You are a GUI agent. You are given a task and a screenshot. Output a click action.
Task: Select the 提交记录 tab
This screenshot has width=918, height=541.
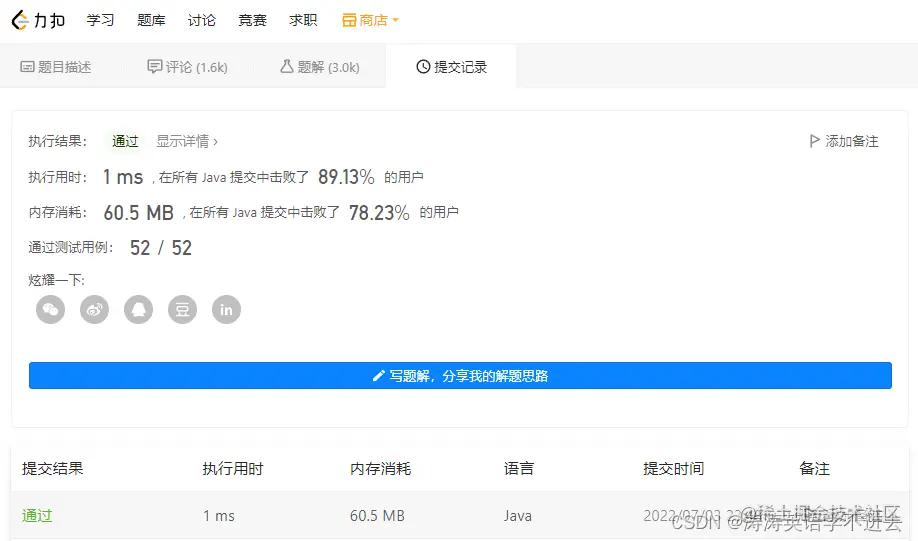tap(451, 67)
